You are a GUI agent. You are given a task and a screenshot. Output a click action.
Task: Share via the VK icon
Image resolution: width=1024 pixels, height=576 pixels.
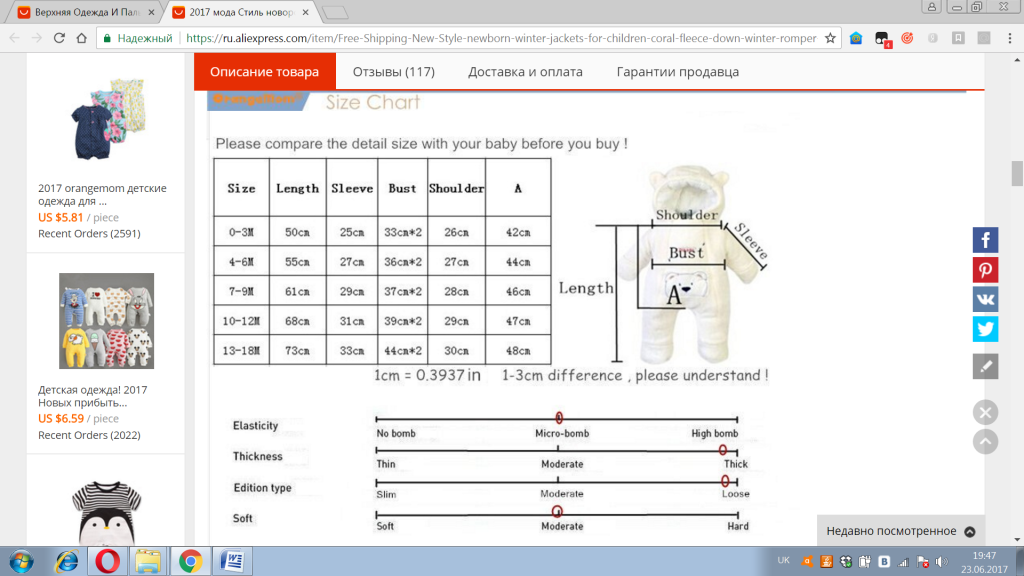(985, 299)
